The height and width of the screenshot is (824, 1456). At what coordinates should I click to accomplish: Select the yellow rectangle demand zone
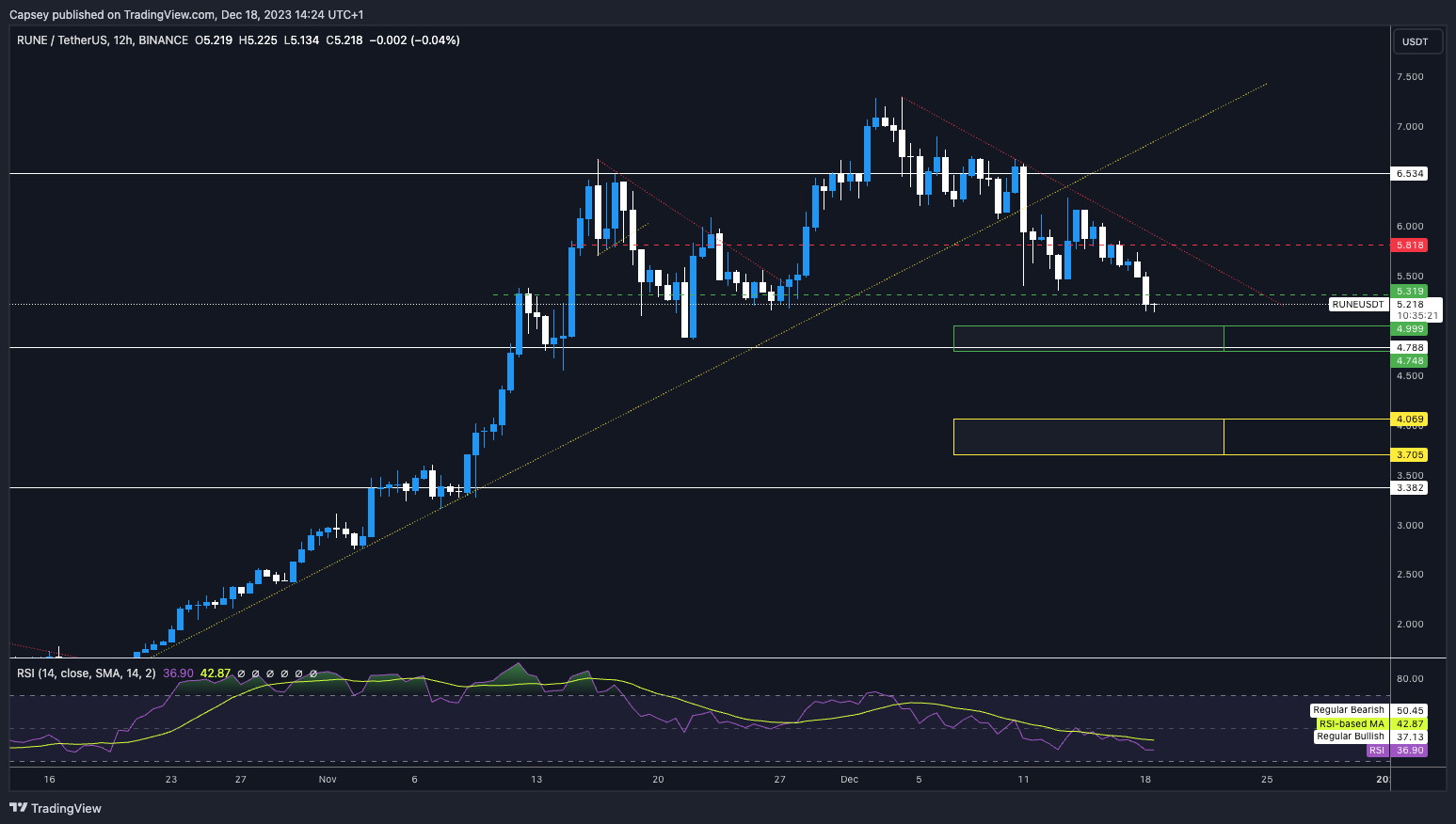pyautogui.click(x=1089, y=436)
